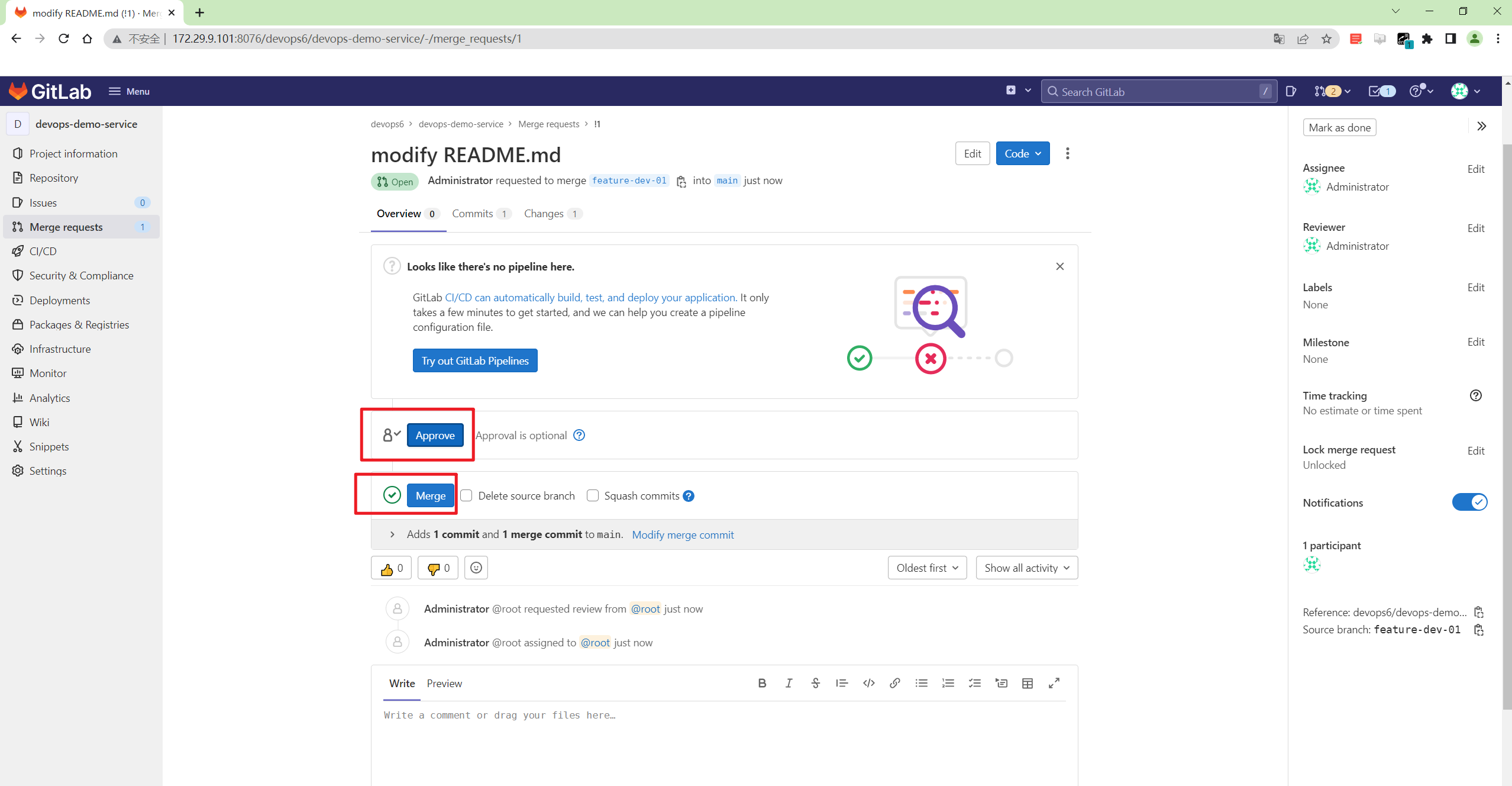Enable Squash commits checkbox
This screenshot has width=1512, height=786.
tap(593, 495)
